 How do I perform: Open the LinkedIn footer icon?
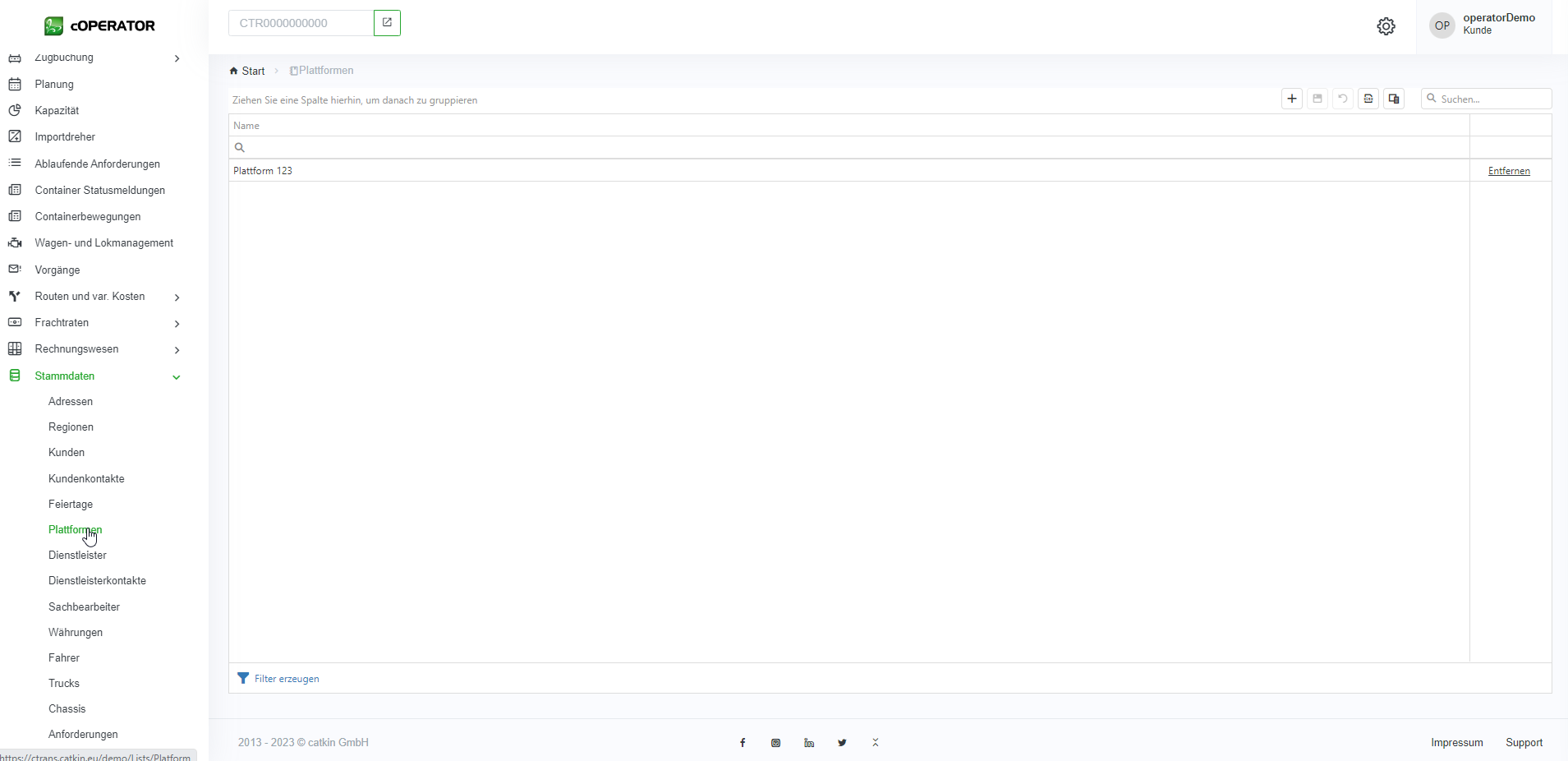click(x=809, y=743)
